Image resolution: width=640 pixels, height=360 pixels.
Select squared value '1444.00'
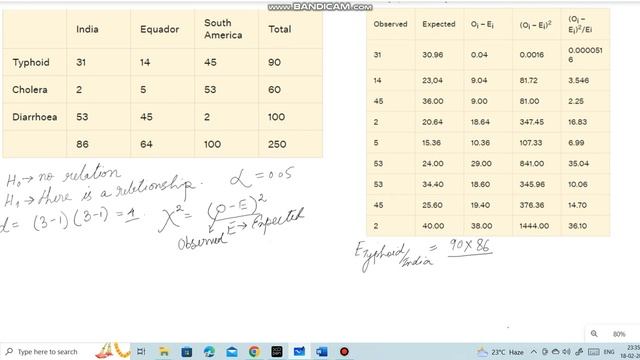click(534, 226)
